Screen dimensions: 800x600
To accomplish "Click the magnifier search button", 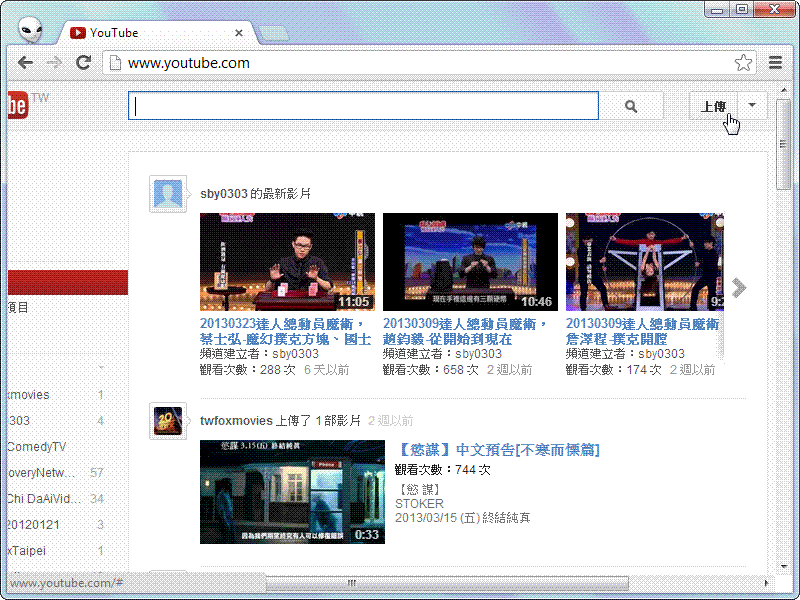I will tap(631, 106).
